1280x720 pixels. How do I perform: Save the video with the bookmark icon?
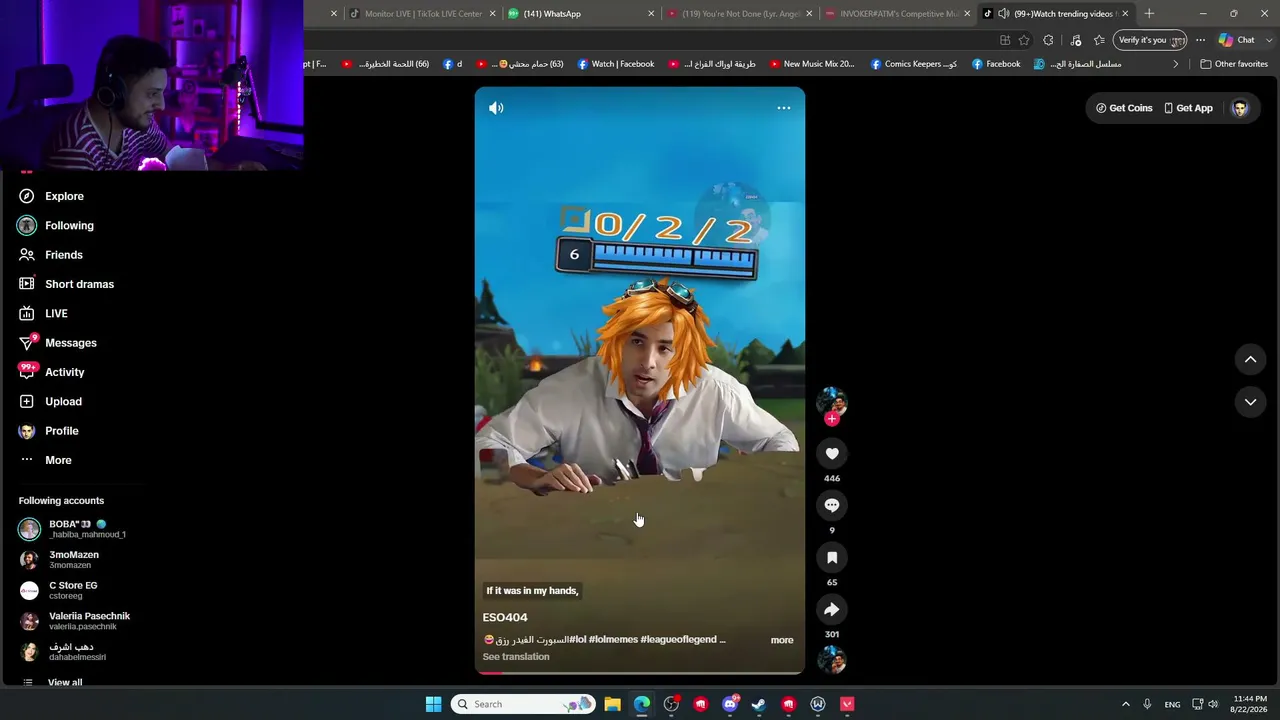832,558
